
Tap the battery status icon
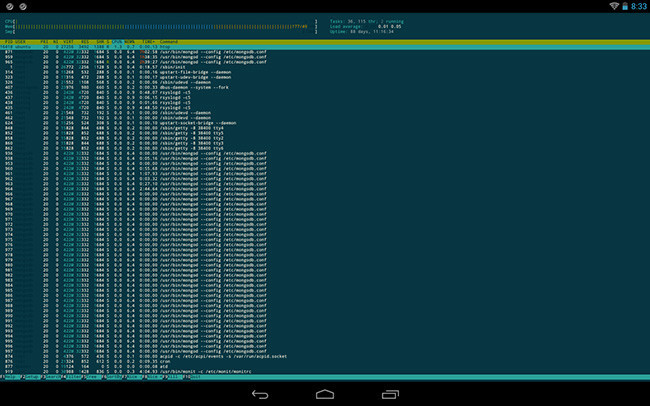625,6
